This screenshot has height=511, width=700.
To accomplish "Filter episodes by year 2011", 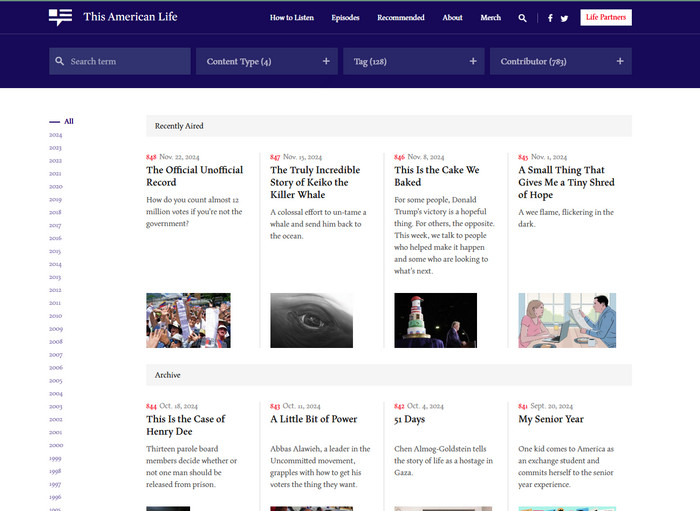I will point(55,303).
